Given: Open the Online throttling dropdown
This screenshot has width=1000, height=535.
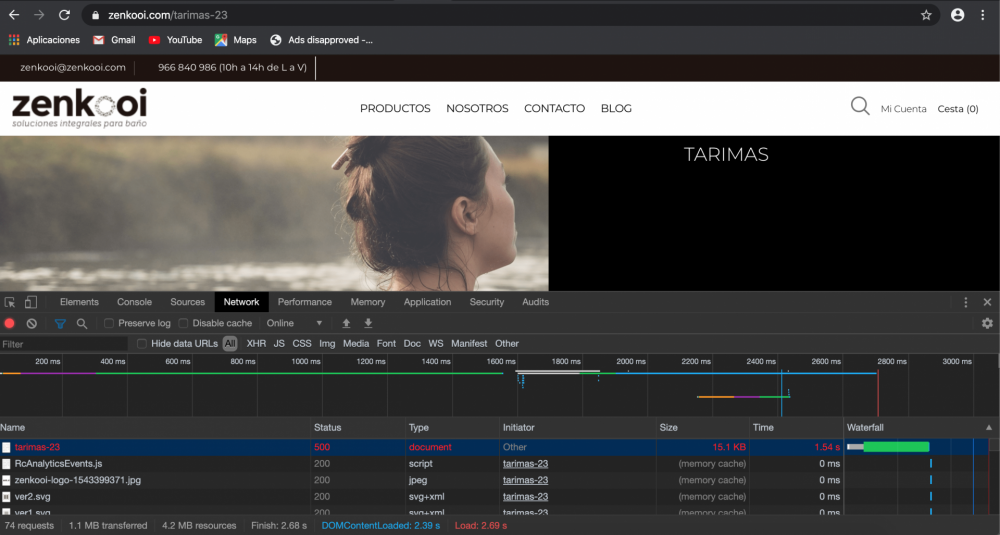Looking at the screenshot, I should 295,324.
